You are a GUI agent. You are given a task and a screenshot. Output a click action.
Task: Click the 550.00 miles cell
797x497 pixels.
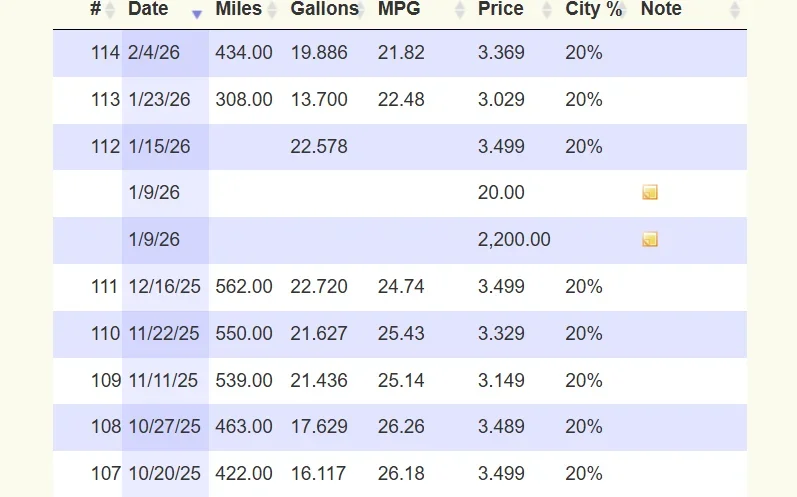click(244, 334)
